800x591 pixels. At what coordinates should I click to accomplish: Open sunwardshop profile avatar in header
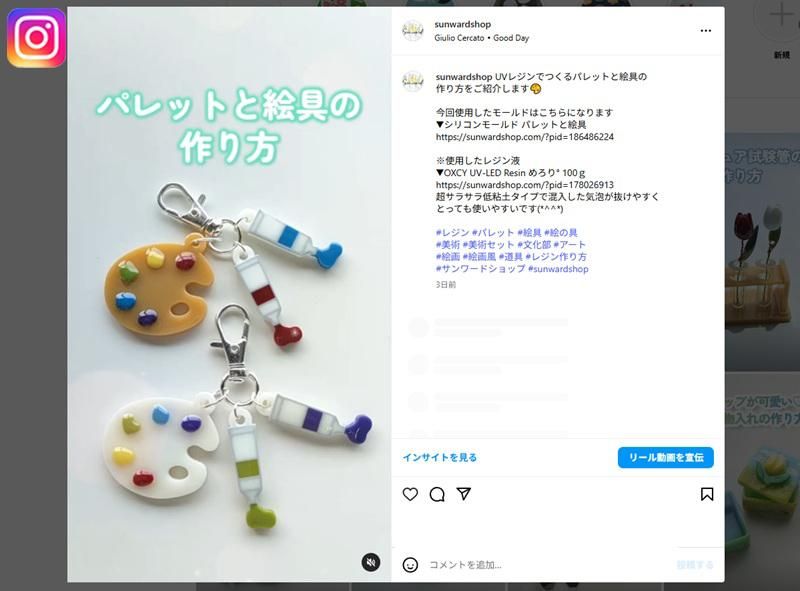click(413, 31)
